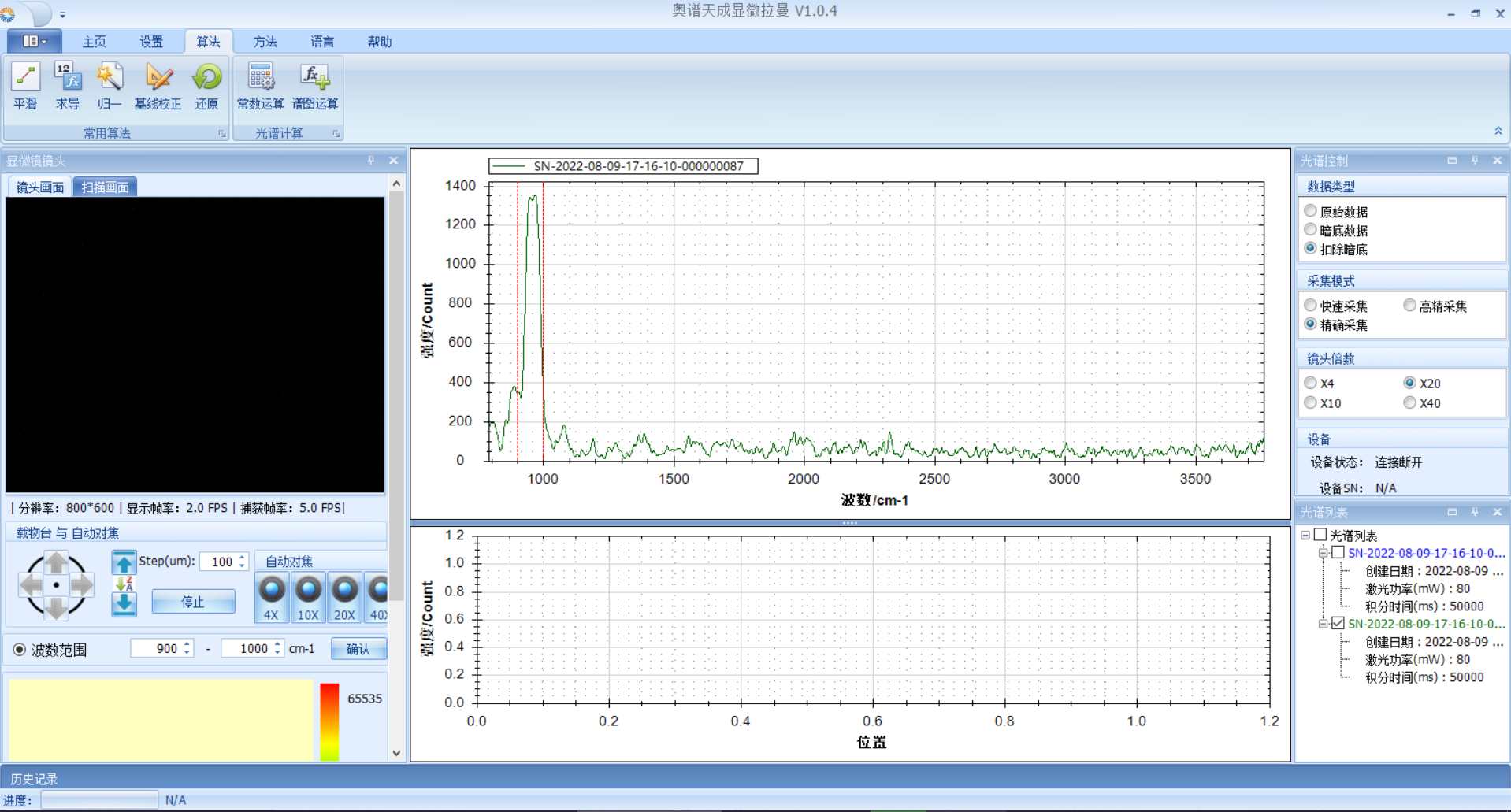Click the Z-axis sort icon

click(124, 584)
